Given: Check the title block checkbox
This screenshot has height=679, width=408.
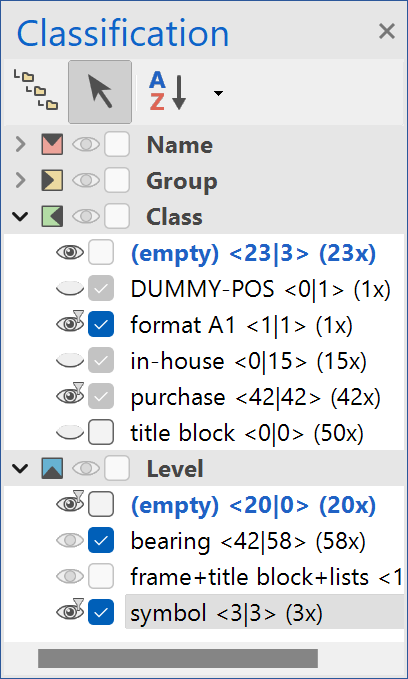Looking at the screenshot, I should (x=101, y=432).
